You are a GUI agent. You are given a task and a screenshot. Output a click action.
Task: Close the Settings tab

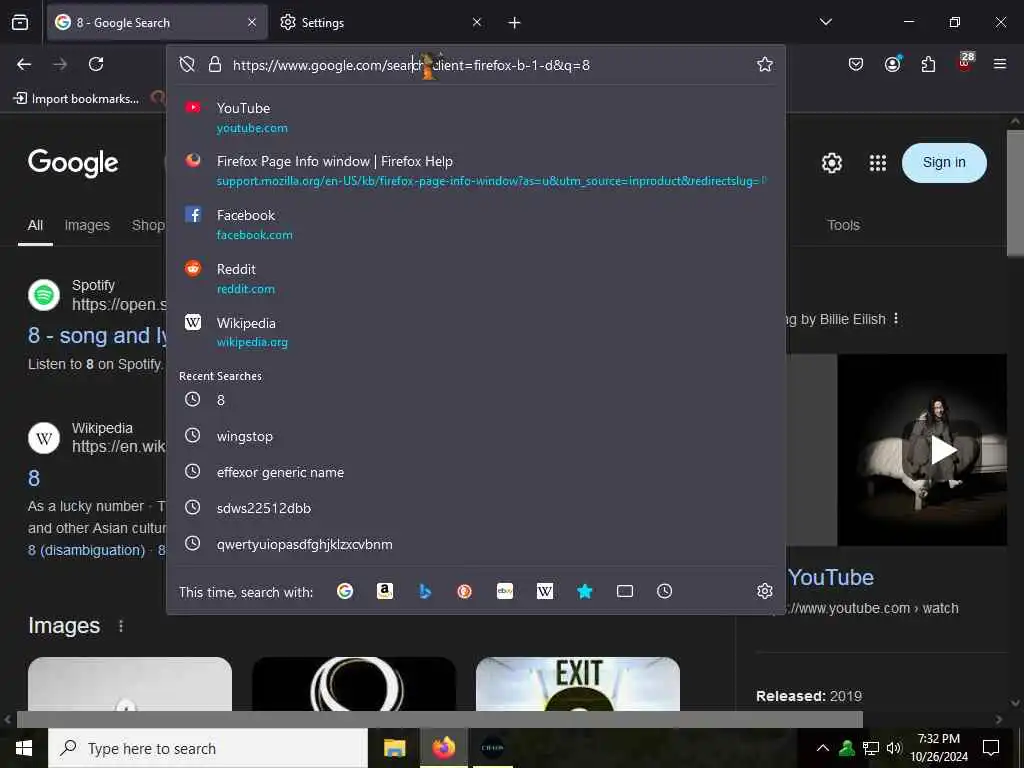(x=477, y=23)
